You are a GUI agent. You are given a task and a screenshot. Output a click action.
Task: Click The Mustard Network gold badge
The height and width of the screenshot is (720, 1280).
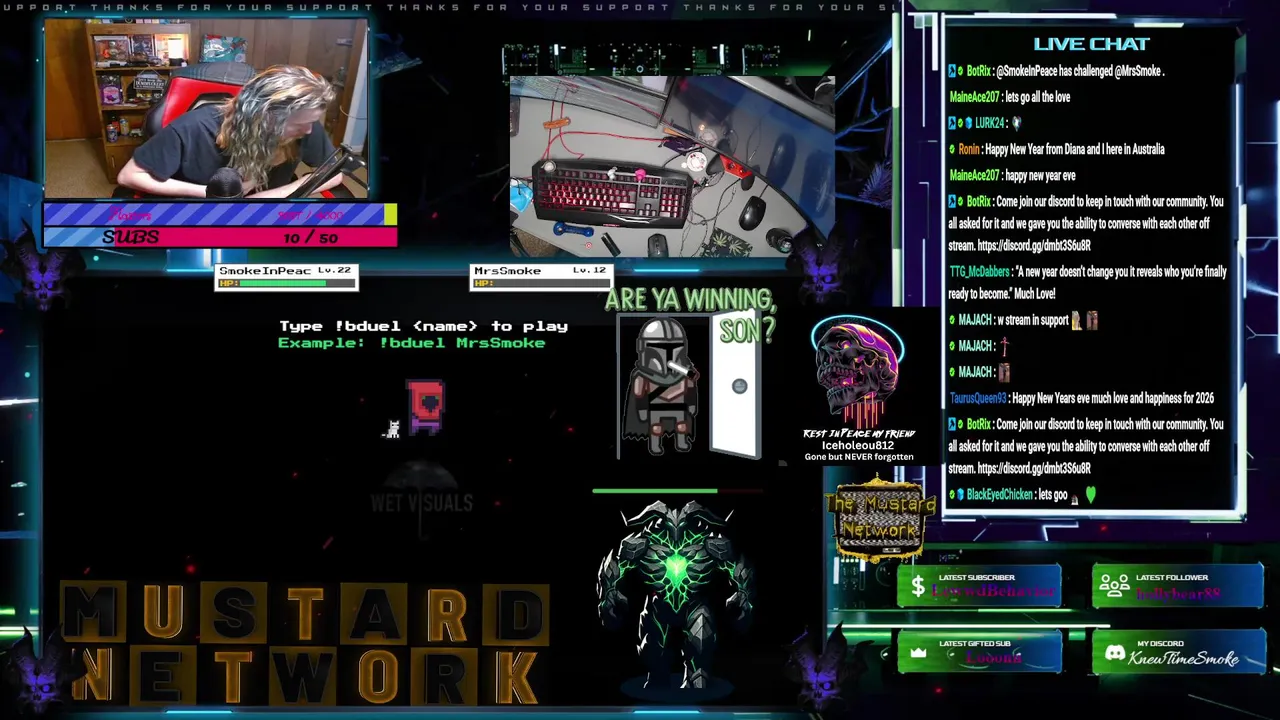(x=880, y=518)
